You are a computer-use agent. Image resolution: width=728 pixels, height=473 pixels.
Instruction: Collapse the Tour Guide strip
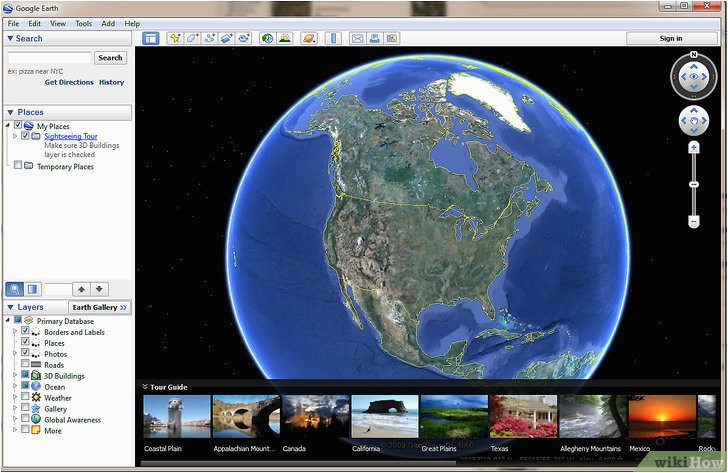(145, 386)
